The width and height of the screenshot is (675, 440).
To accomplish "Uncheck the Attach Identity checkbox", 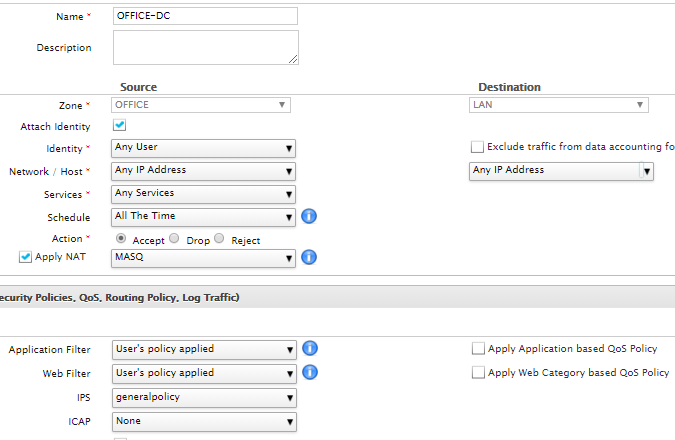I will pos(119,125).
